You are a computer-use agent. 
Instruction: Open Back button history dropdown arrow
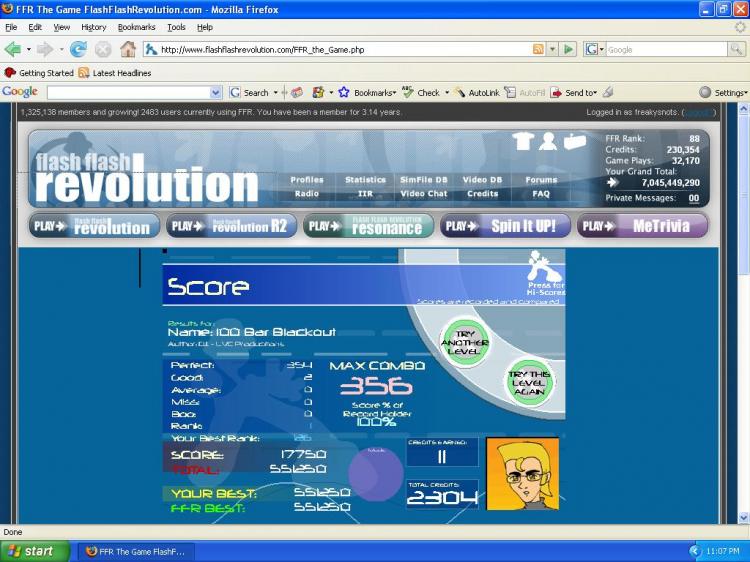(x=29, y=49)
